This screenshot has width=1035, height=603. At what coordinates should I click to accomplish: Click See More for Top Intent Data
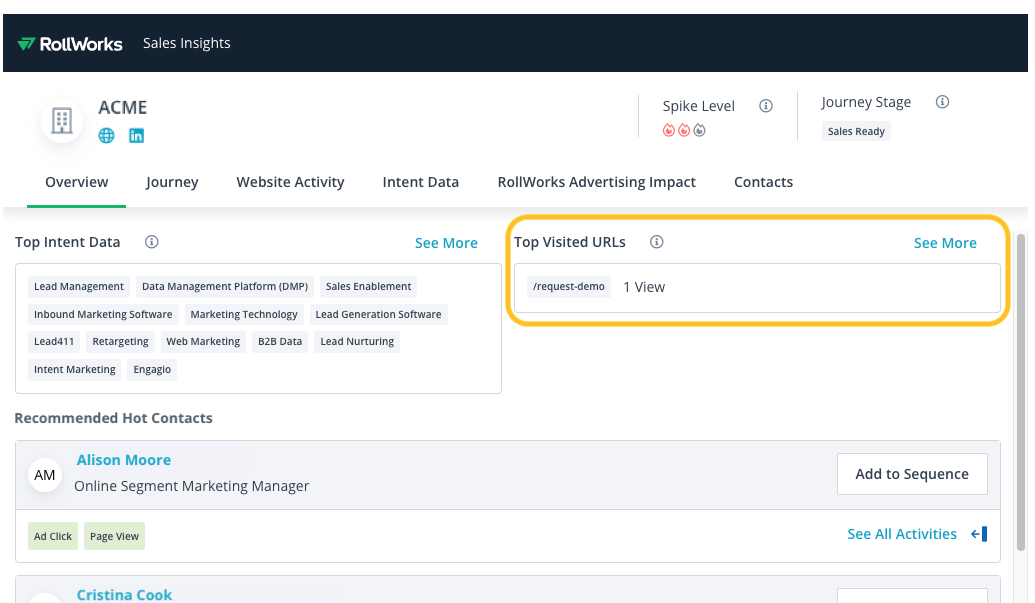coord(446,243)
